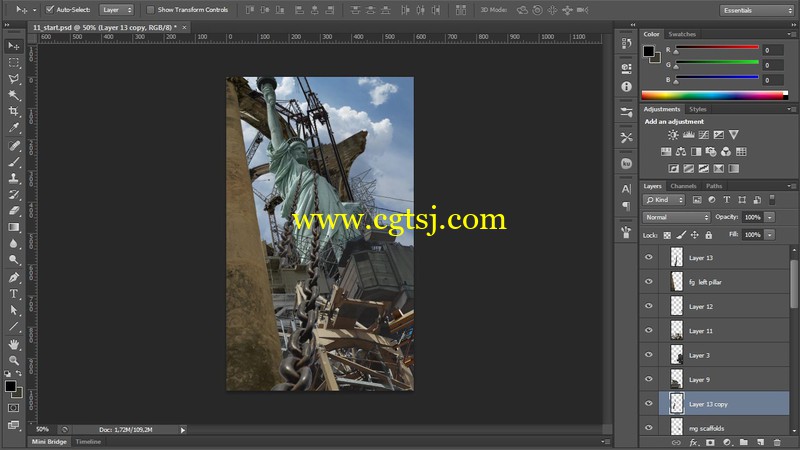Open the Timeline tab

88,442
